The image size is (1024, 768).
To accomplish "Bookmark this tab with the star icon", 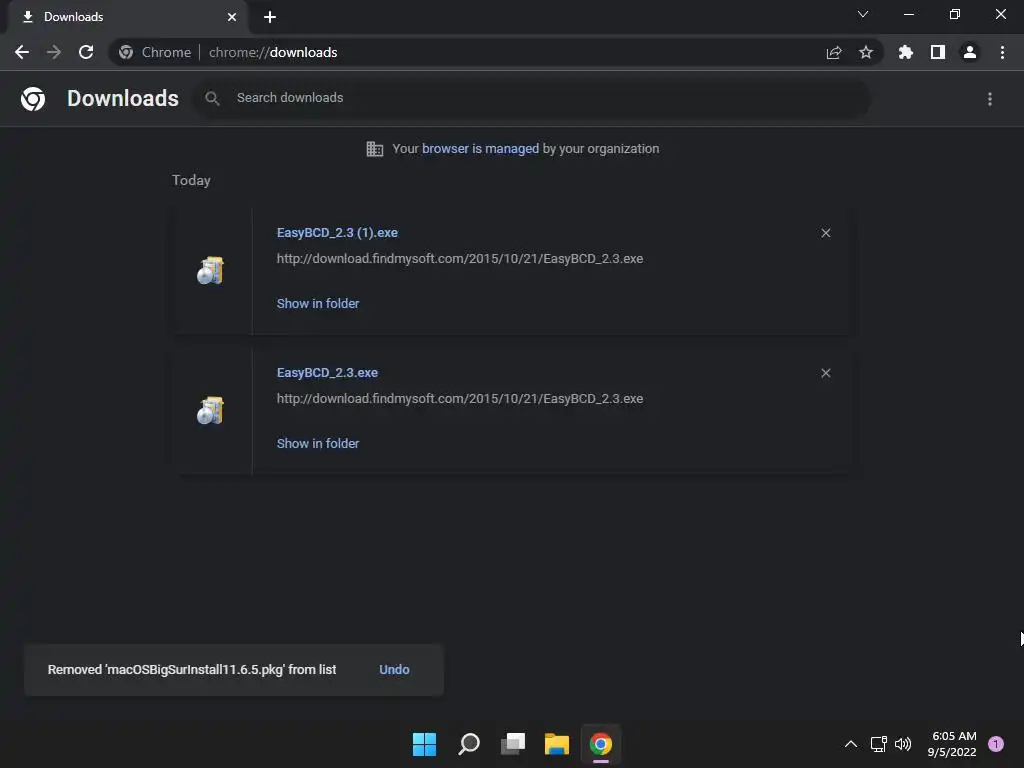I will coord(866,52).
